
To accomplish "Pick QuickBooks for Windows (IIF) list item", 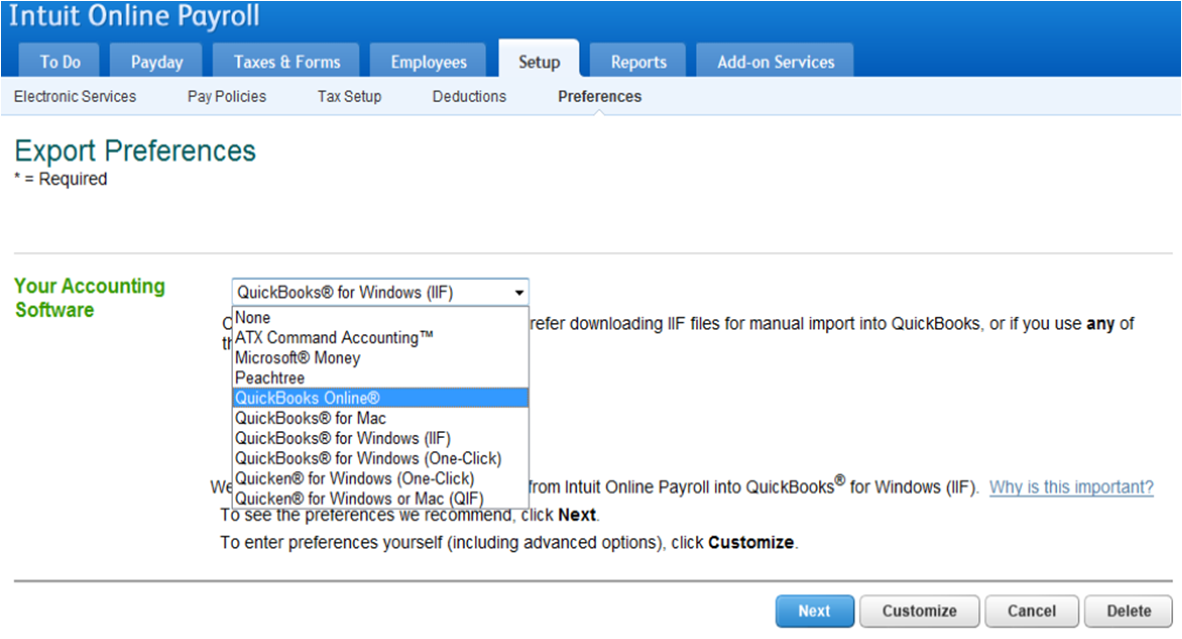I will 380,438.
